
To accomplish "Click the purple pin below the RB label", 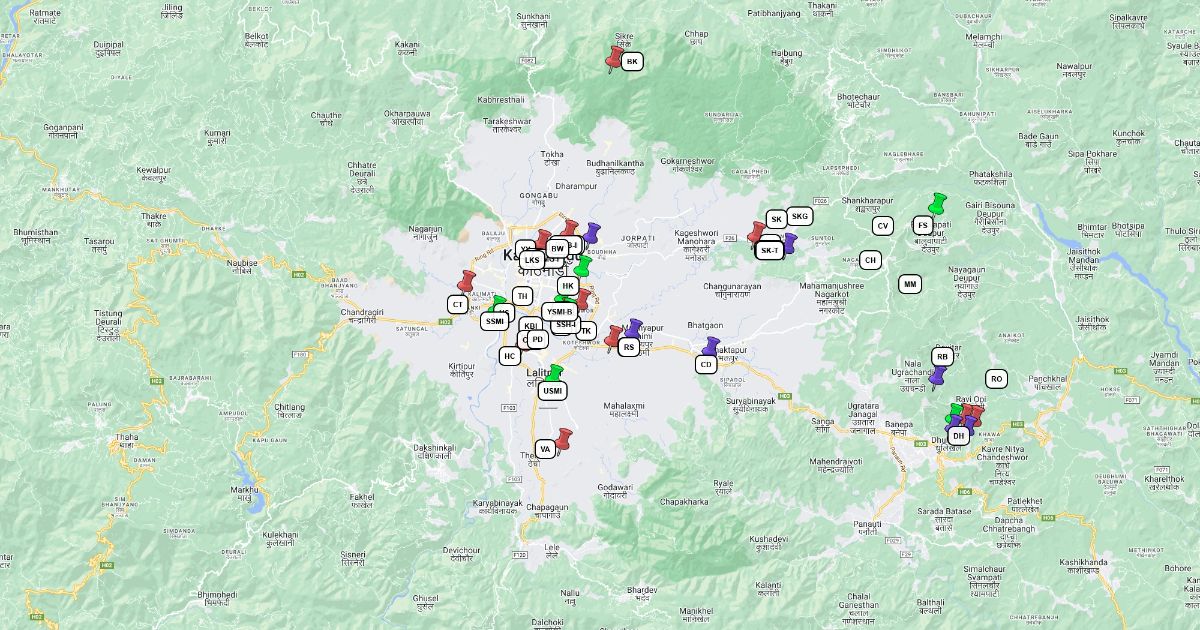I will pyautogui.click(x=937, y=377).
